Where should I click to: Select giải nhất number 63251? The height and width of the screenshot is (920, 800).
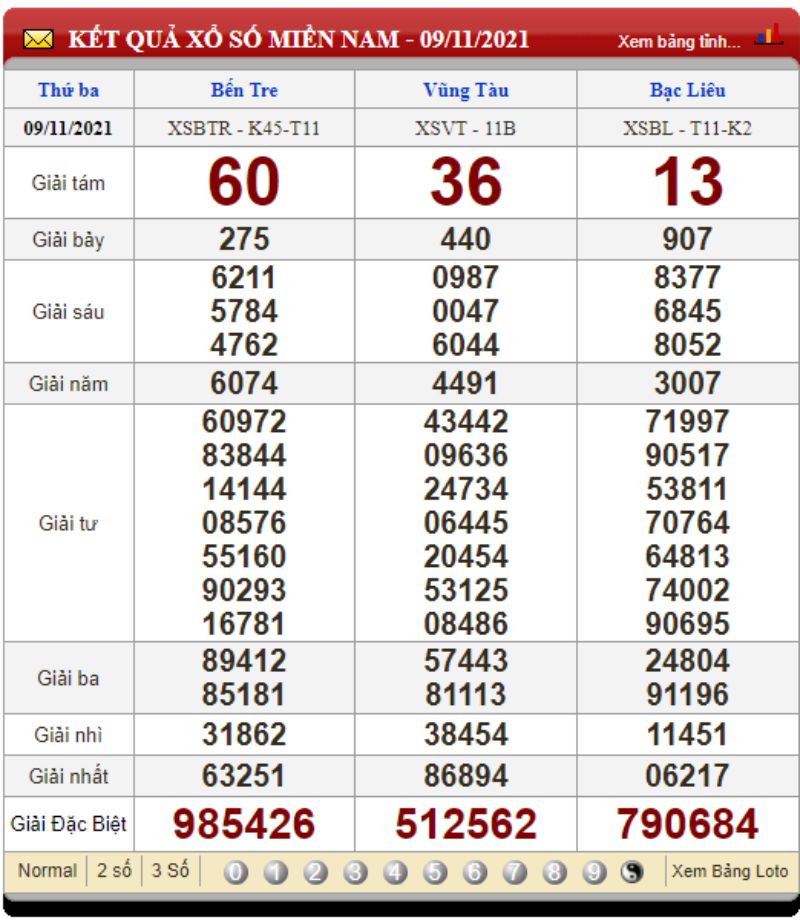tap(244, 776)
